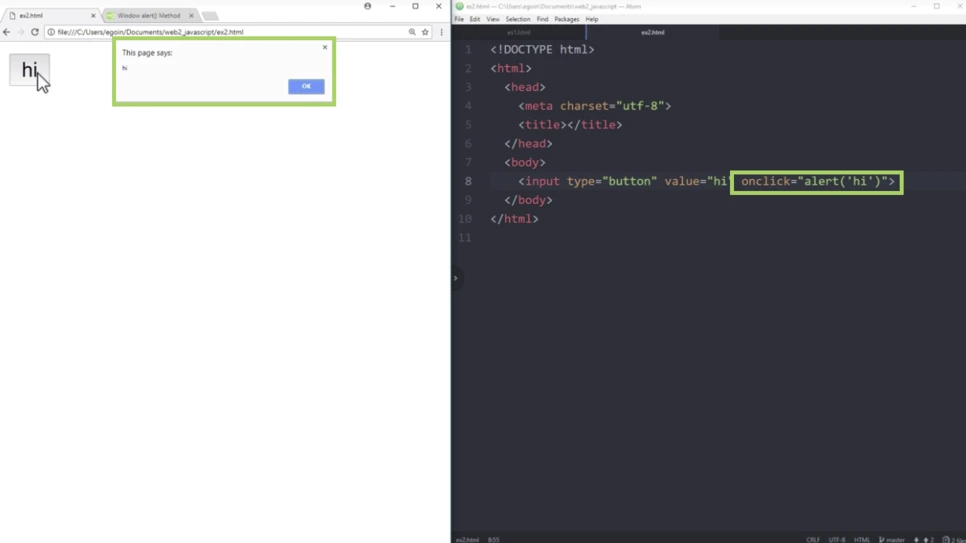Click OK in the alert dialog
The height and width of the screenshot is (543, 966).
[306, 86]
